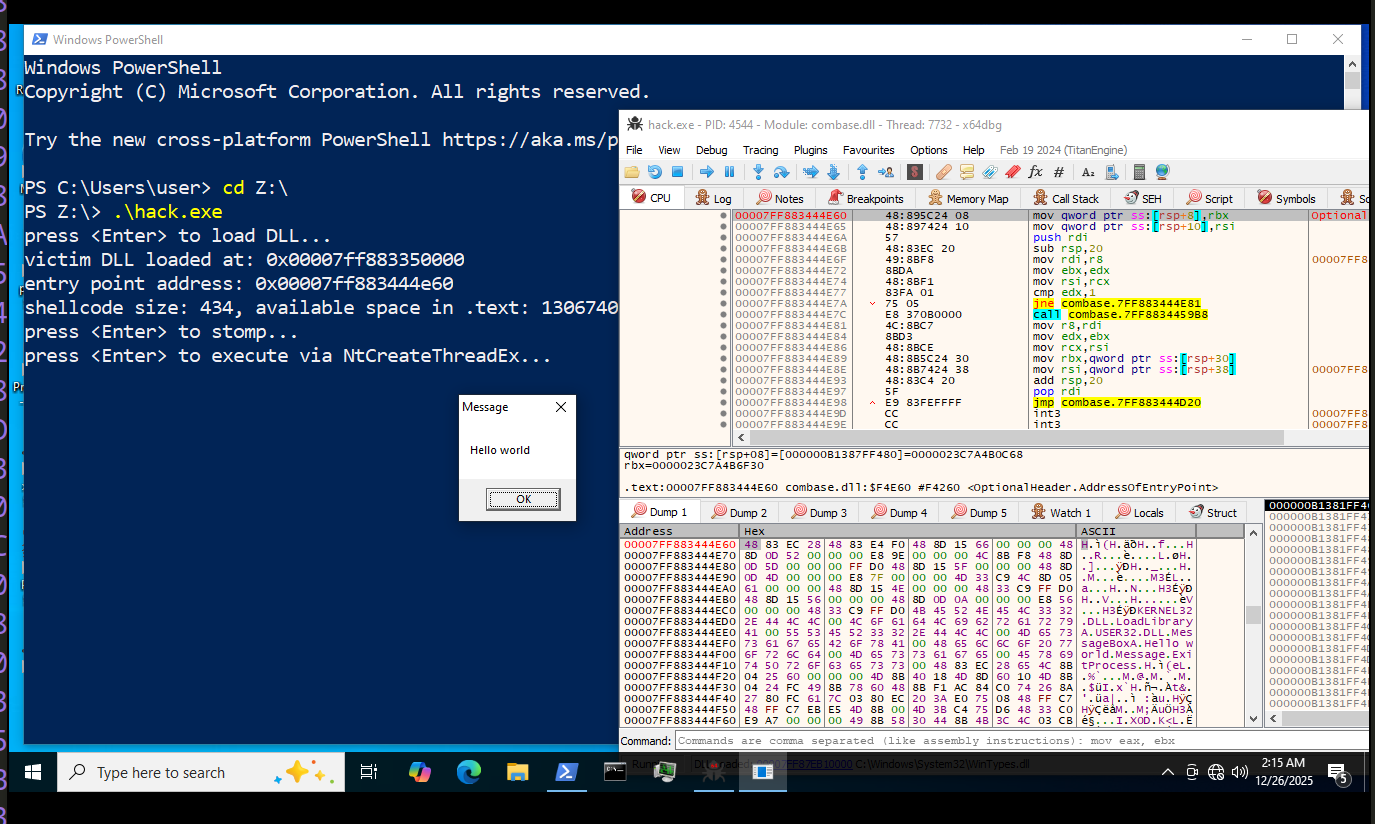
Task: Switch to the Notes tab
Action: point(780,198)
